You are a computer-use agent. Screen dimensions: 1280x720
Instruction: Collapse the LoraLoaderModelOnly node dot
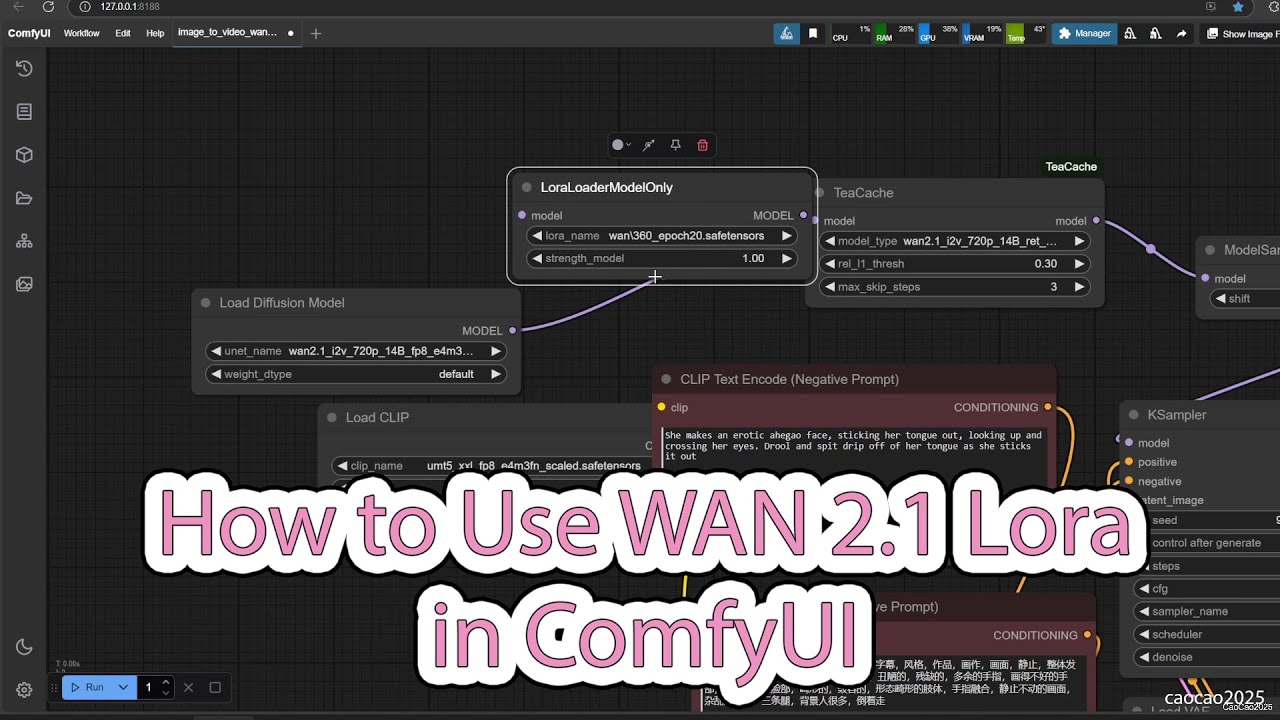(527, 187)
